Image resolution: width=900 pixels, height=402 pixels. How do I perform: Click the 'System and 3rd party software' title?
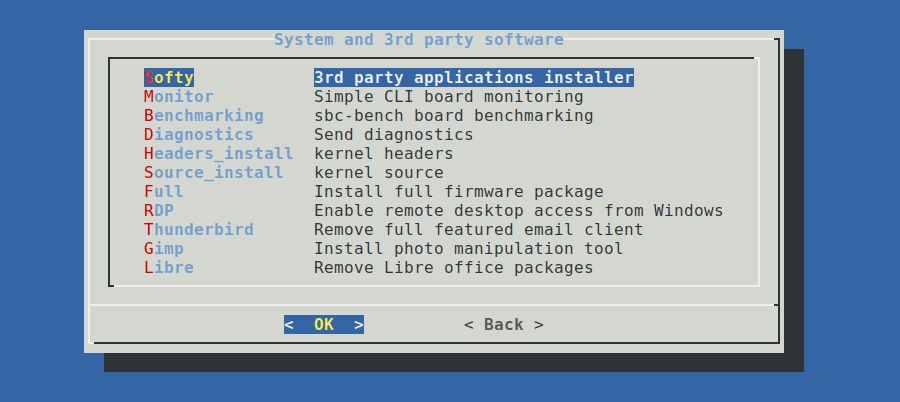click(x=419, y=40)
